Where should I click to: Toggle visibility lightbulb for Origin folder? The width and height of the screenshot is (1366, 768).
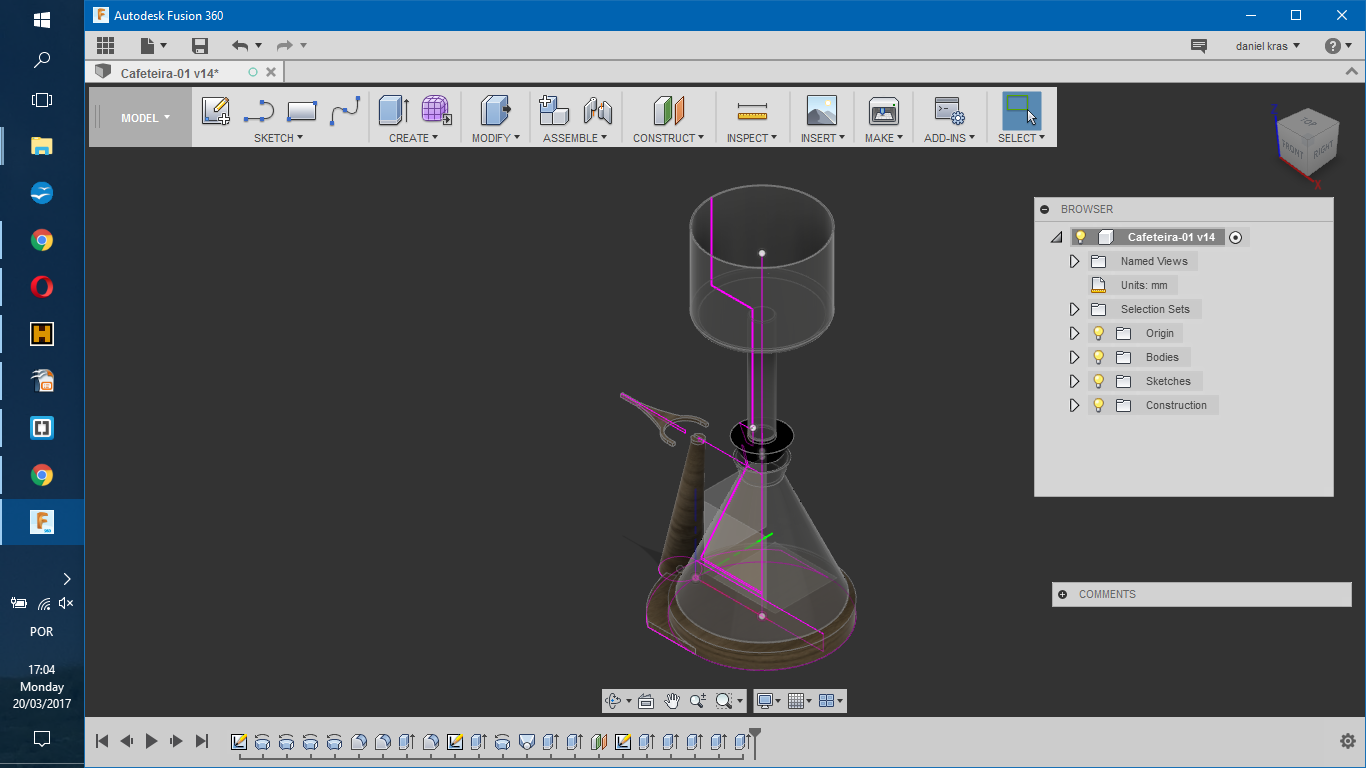pos(1098,333)
